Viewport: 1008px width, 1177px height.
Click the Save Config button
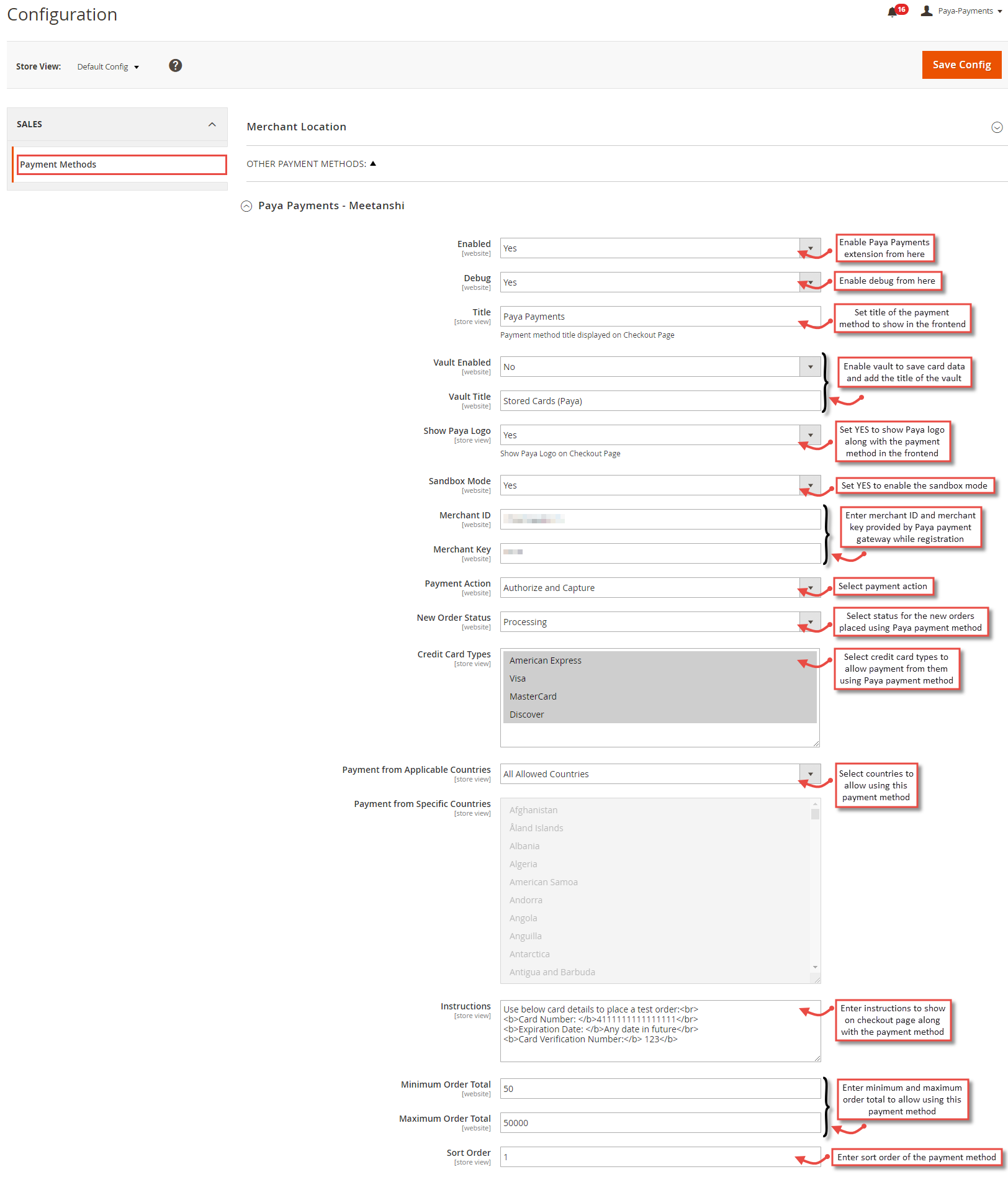coord(961,65)
